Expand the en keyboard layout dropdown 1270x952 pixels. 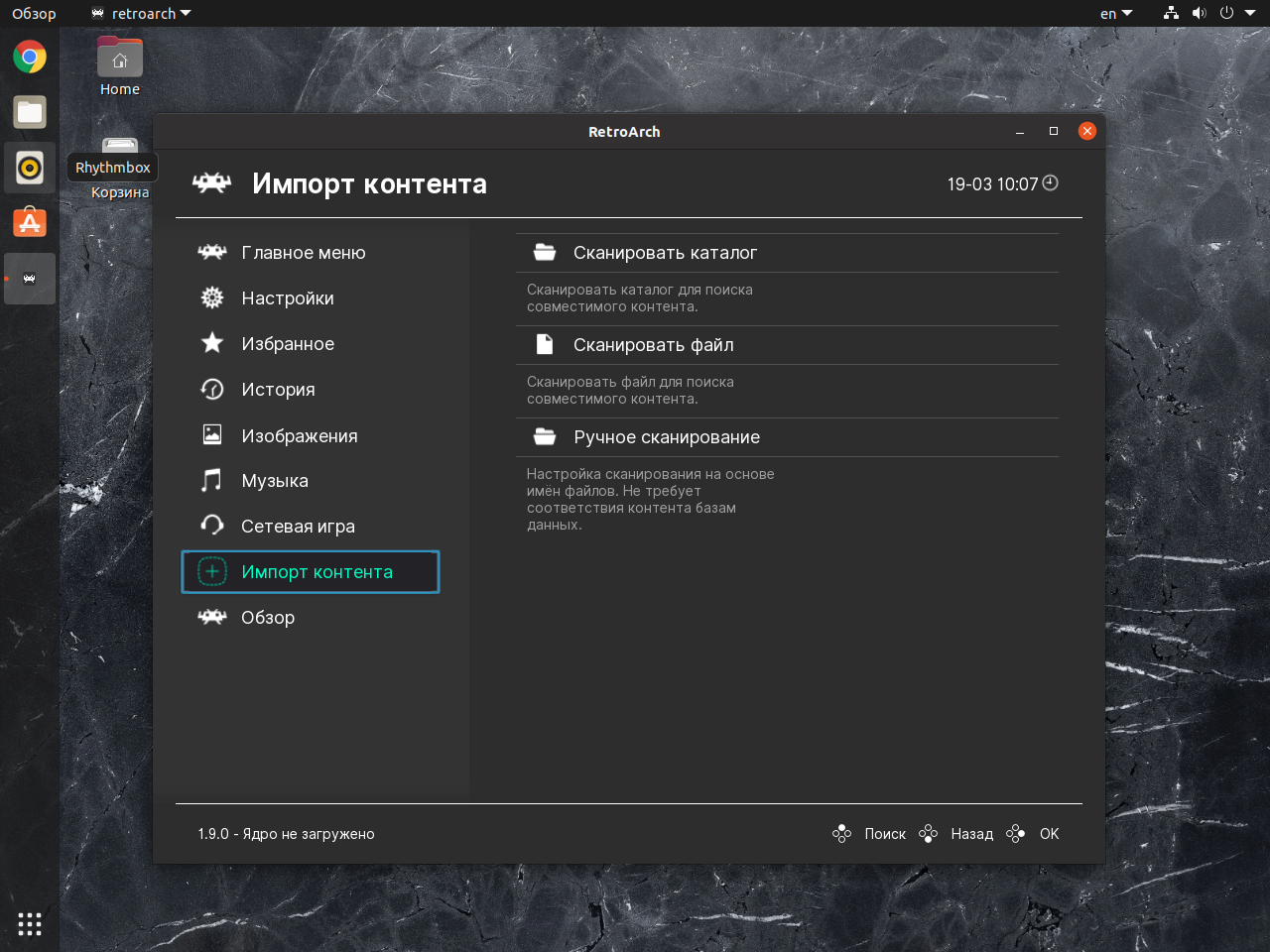[1116, 14]
